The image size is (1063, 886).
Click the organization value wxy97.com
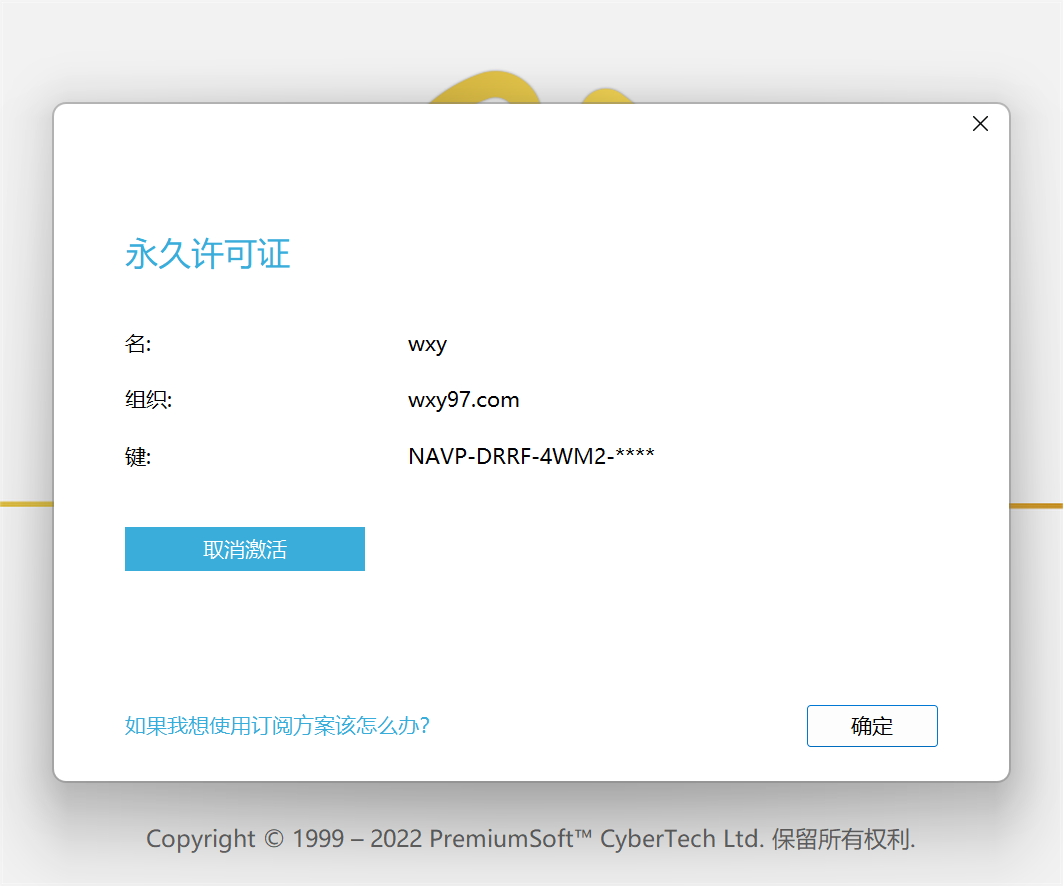tap(463, 400)
